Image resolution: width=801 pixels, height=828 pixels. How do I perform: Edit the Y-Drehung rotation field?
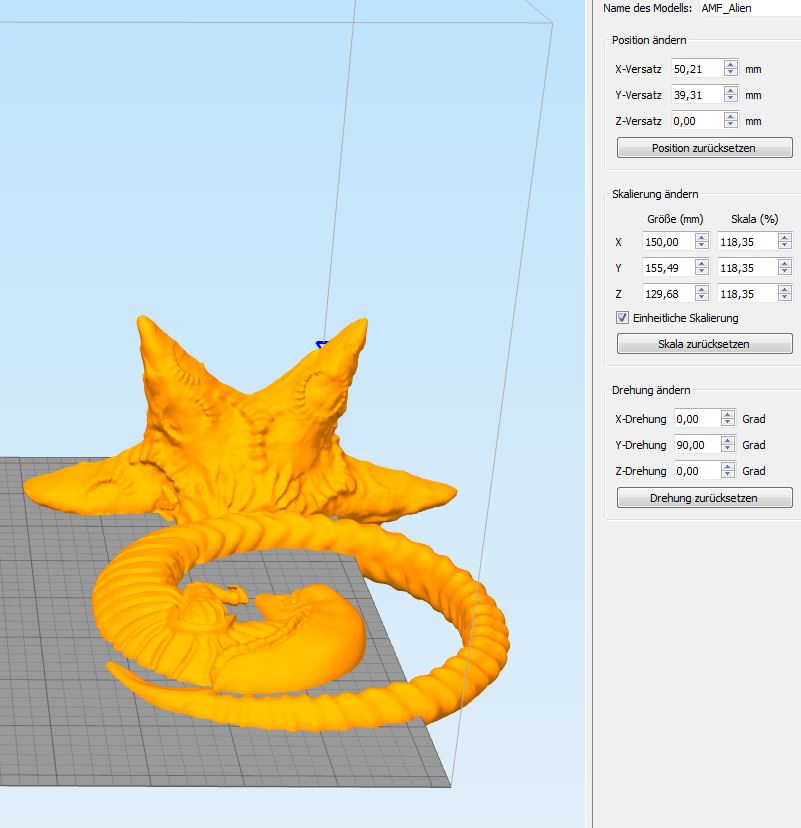(698, 445)
